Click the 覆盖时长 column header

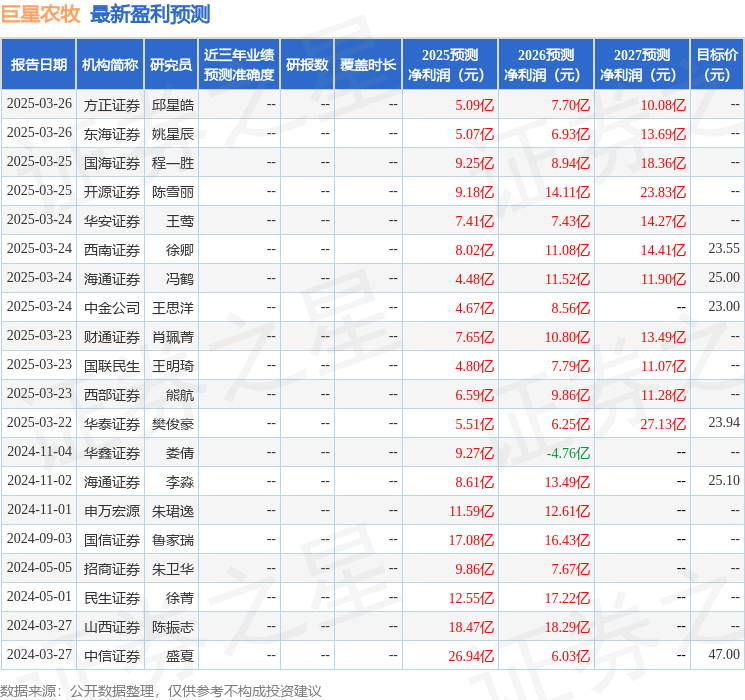368,64
